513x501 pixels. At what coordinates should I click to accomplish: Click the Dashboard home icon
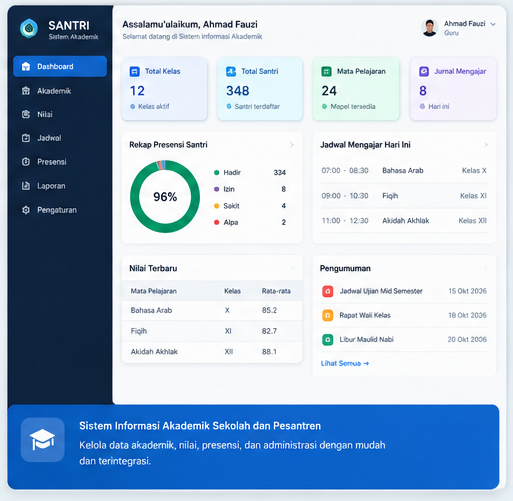point(26,66)
